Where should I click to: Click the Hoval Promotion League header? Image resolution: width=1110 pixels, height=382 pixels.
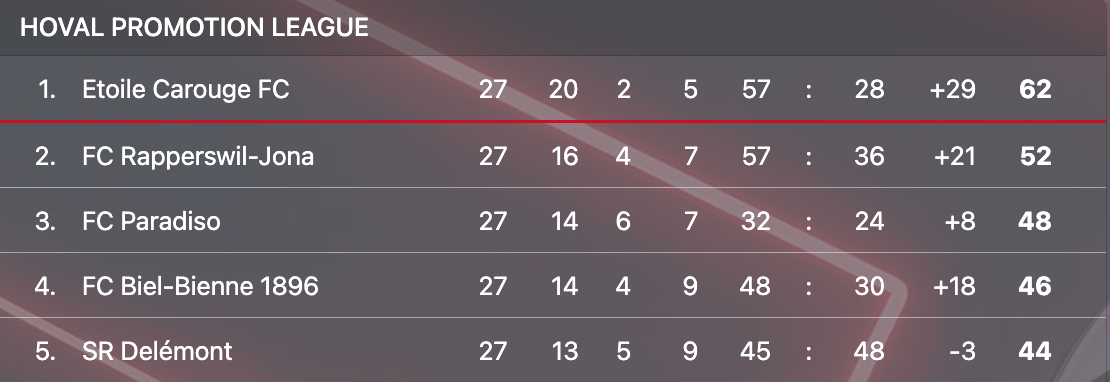coord(194,28)
